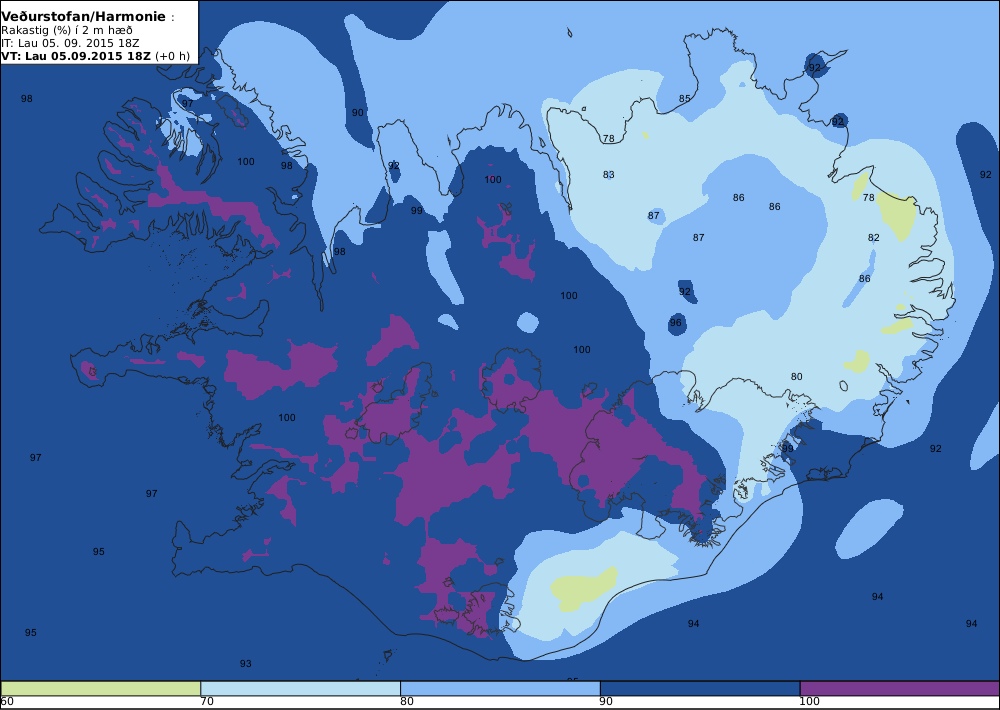Click the medium blue 80–90 legend swatch
The image size is (1000, 710).
[x=500, y=689]
